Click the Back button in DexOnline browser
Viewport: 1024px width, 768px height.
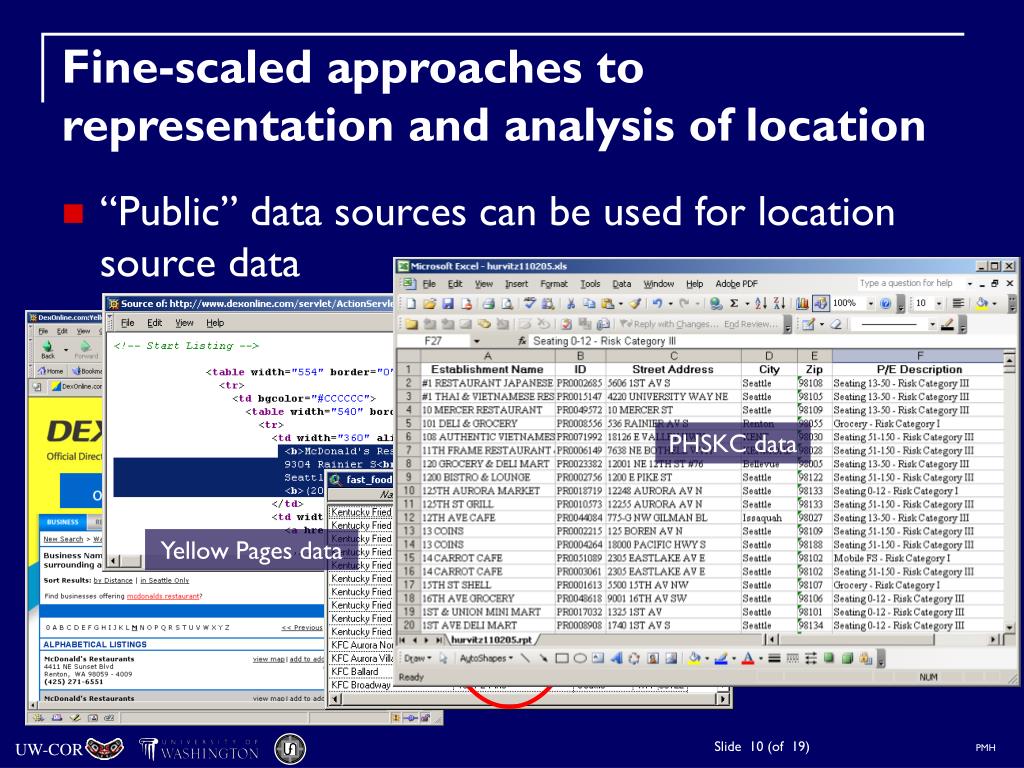48,349
